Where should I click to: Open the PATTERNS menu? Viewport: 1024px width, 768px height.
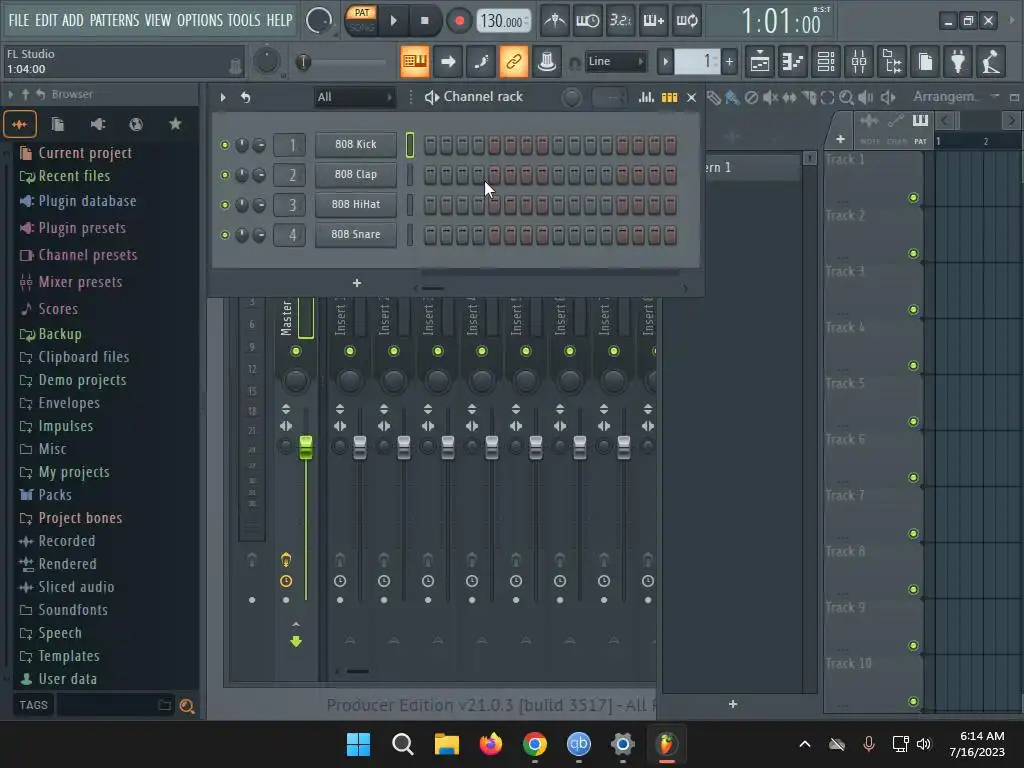[x=114, y=20]
